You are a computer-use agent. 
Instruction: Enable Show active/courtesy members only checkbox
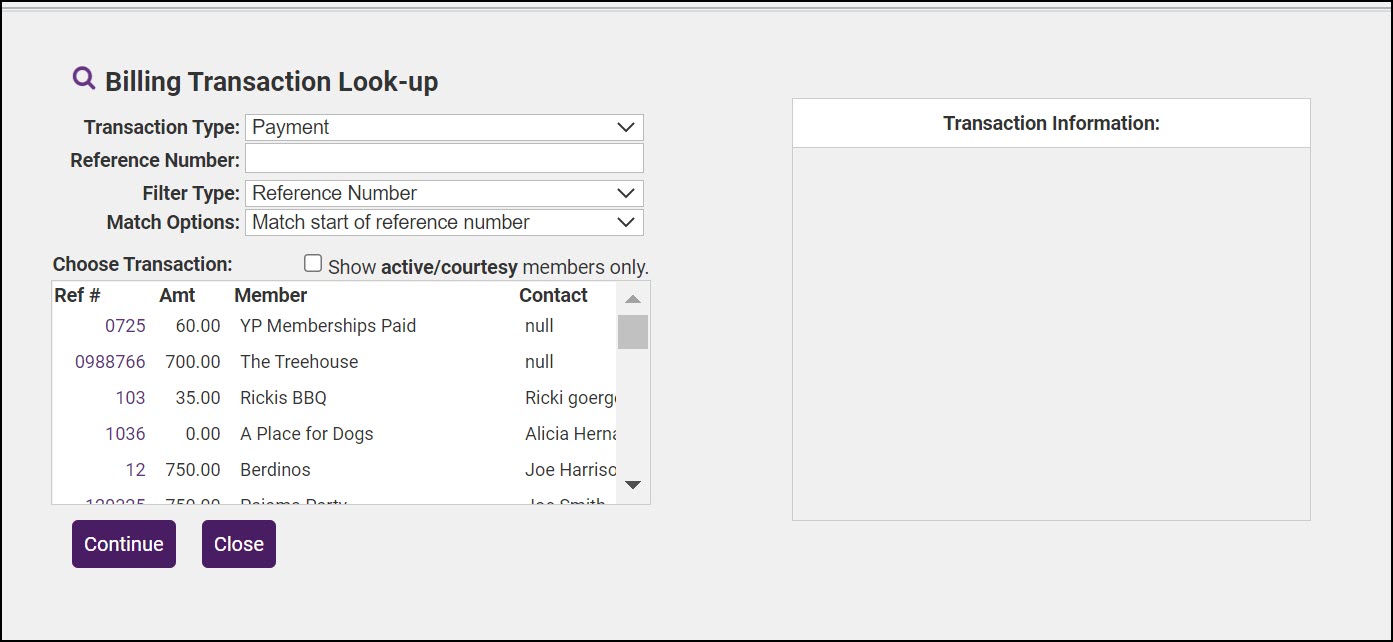pos(313,264)
